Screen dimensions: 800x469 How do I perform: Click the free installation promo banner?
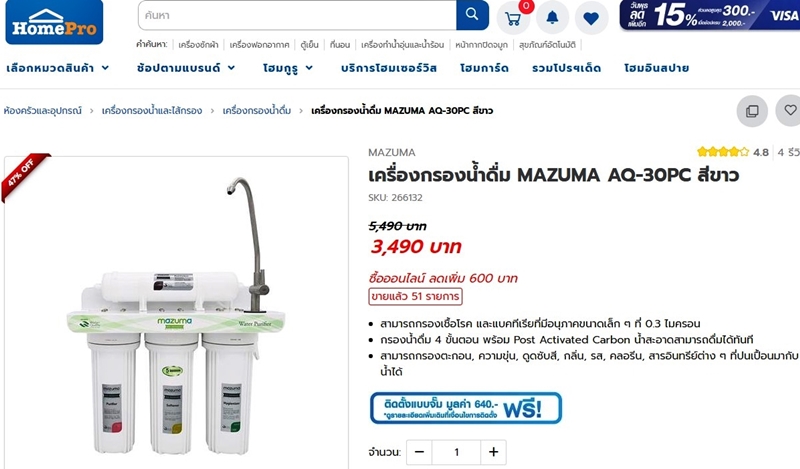click(x=466, y=408)
